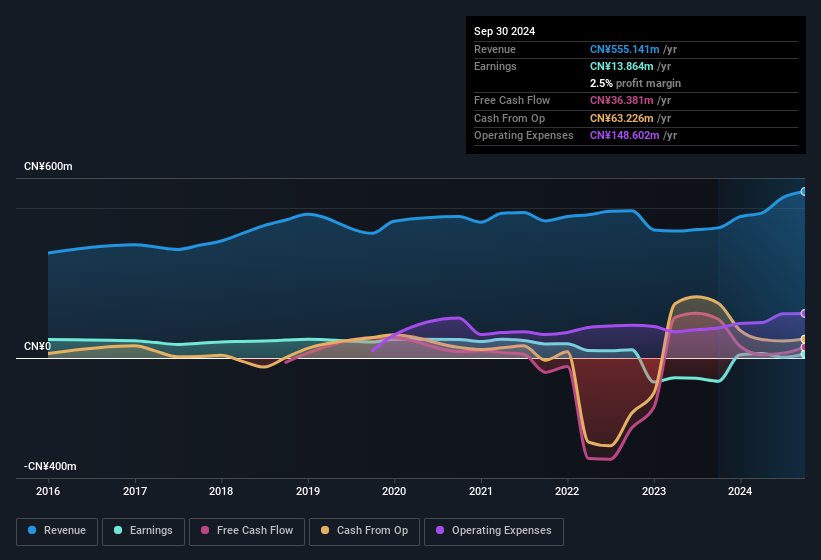Click the Cash From Op label in tooltip
This screenshot has width=821, height=560.
tap(509, 118)
